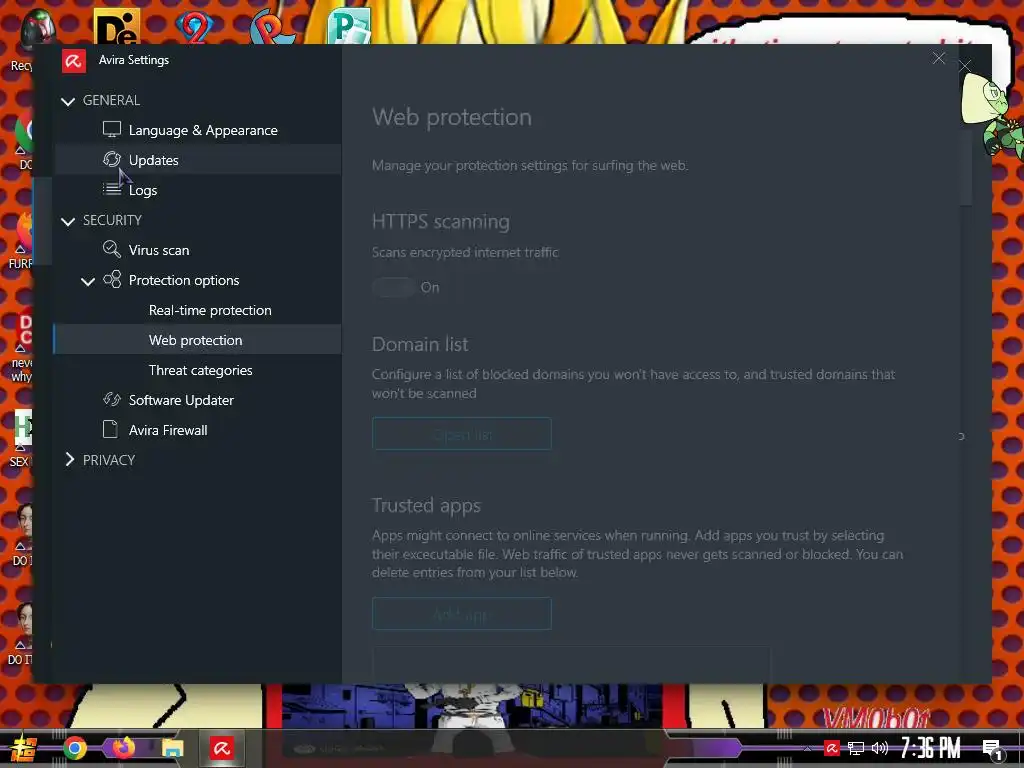Viewport: 1024px width, 768px height.
Task: Click the Avira logo in settings title
Action: (x=74, y=61)
